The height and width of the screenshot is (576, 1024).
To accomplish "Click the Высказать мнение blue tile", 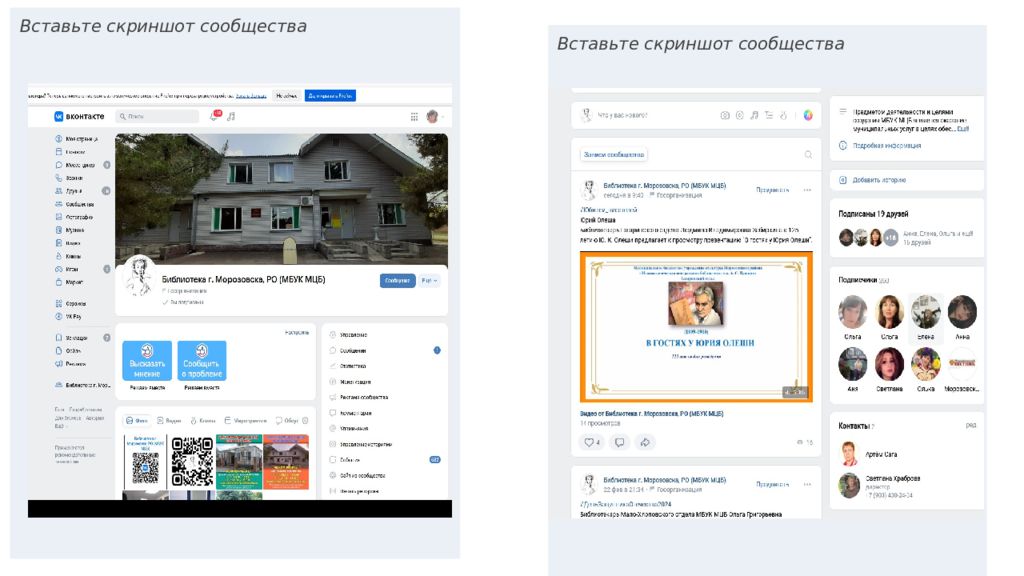I will pyautogui.click(x=147, y=360).
